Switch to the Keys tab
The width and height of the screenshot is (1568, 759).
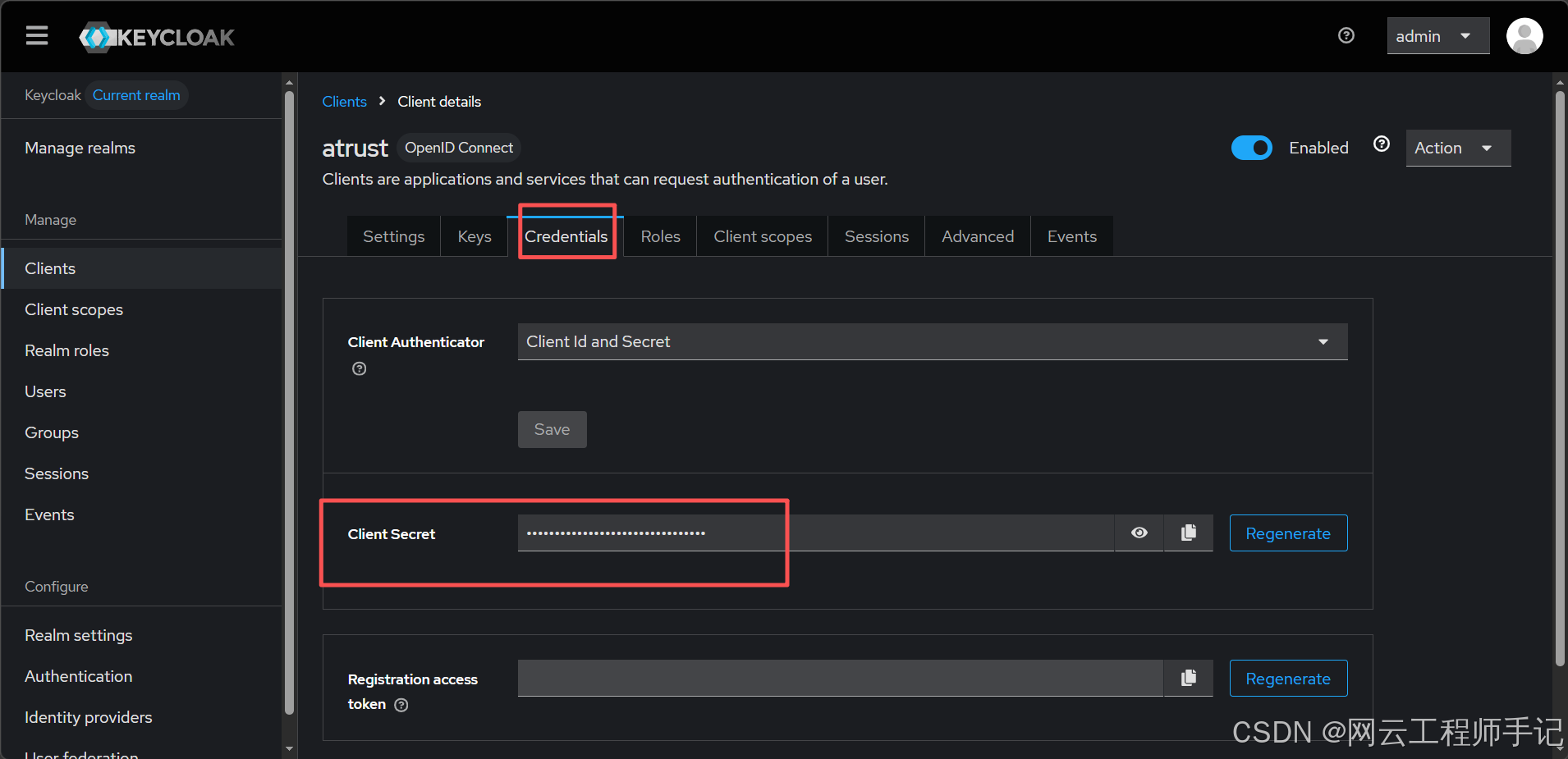coord(475,236)
